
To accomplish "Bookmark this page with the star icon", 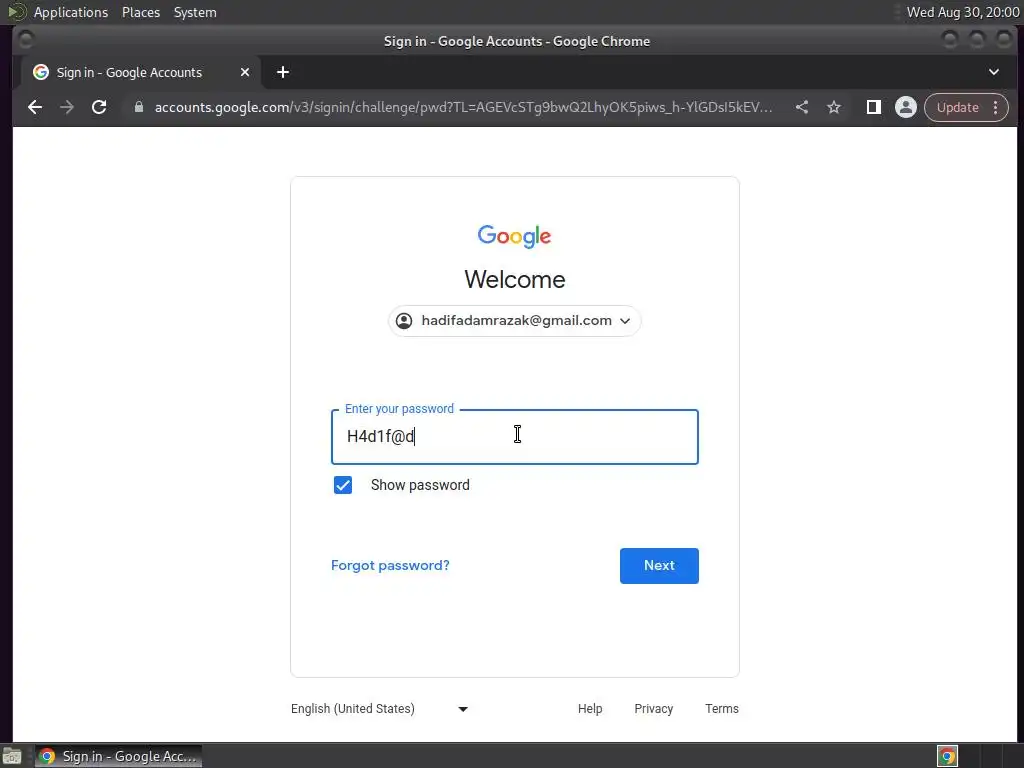I will click(x=834, y=107).
